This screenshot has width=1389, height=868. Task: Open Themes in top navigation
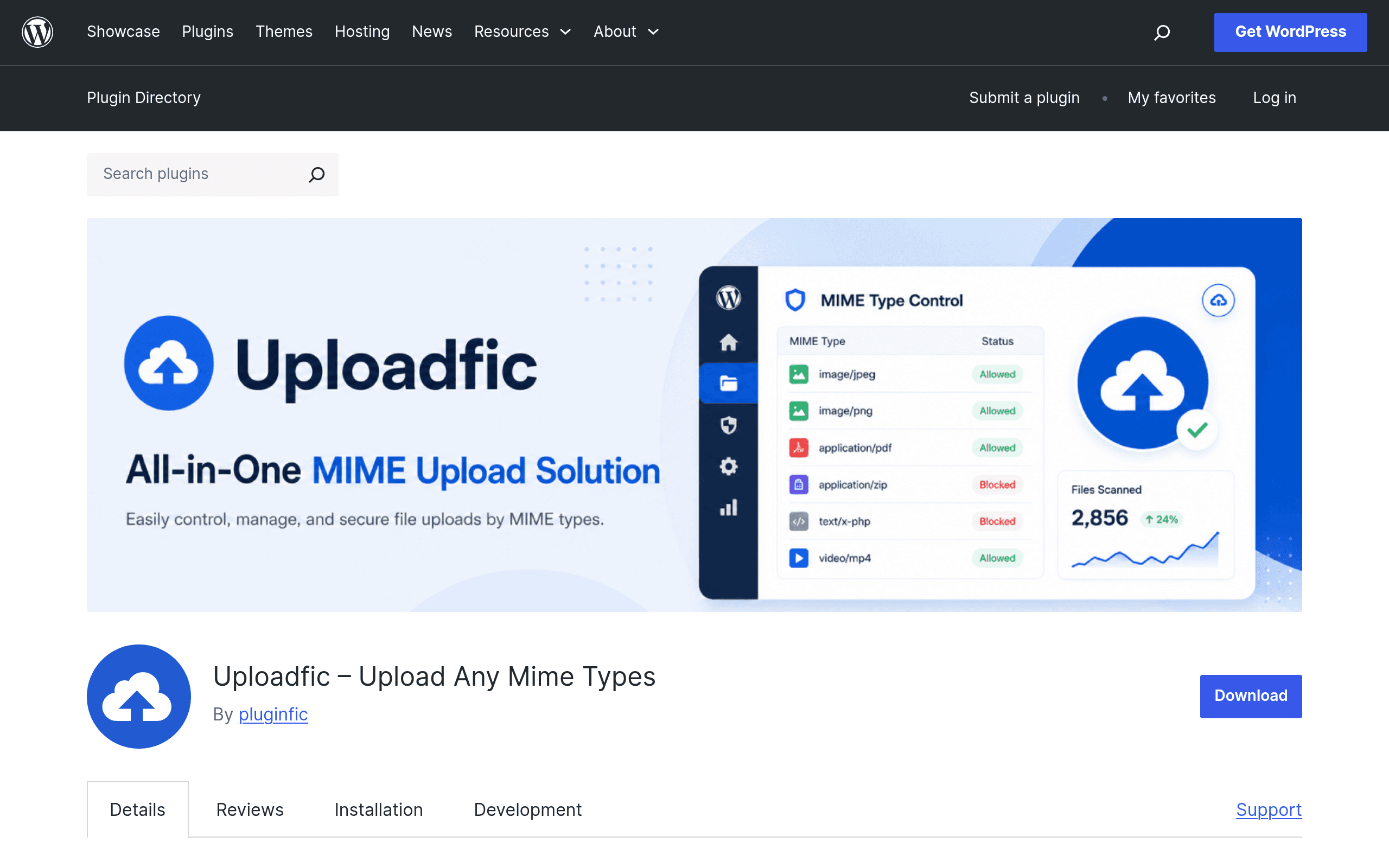tap(284, 31)
